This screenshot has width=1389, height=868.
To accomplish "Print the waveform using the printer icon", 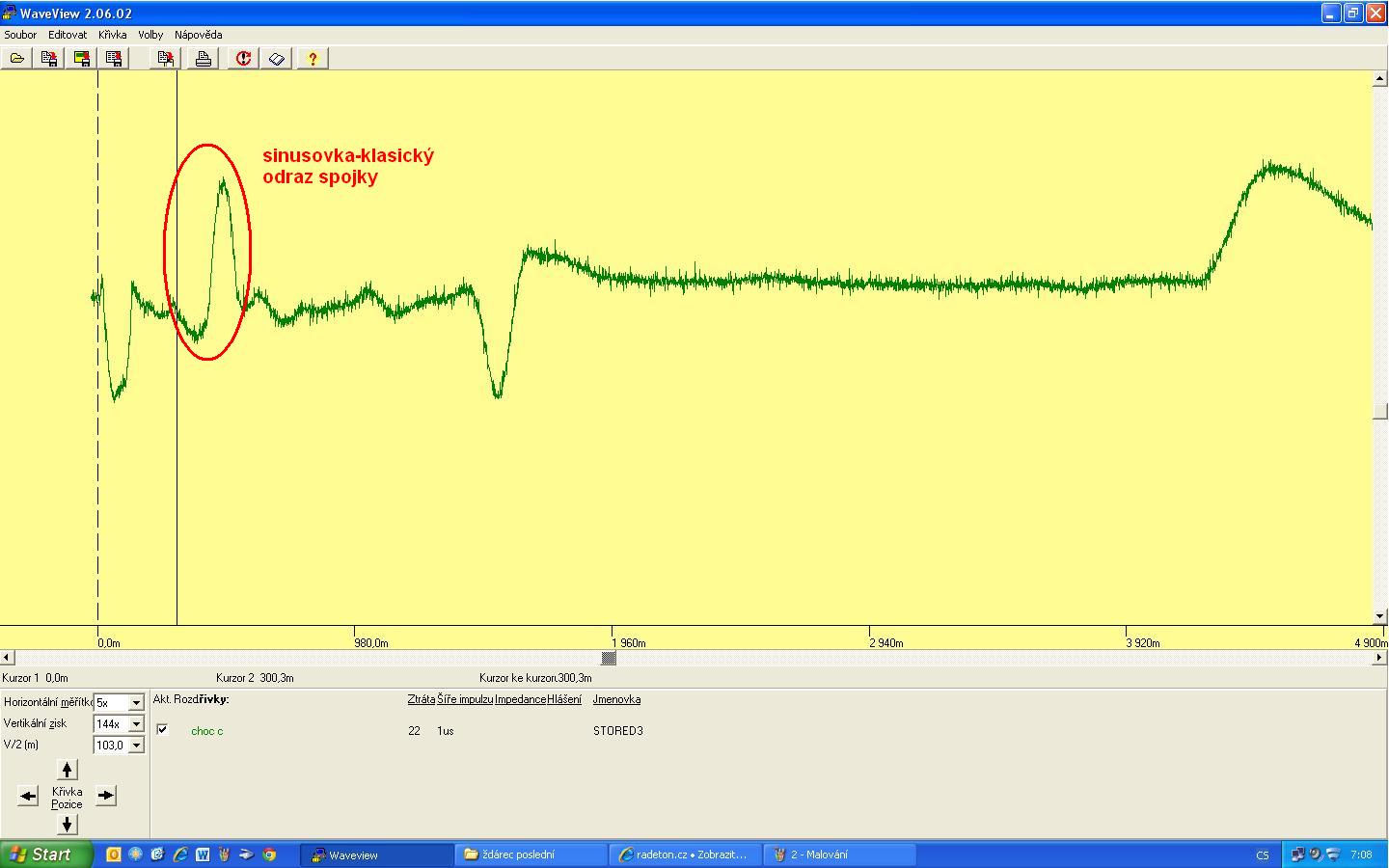I will tap(203, 59).
